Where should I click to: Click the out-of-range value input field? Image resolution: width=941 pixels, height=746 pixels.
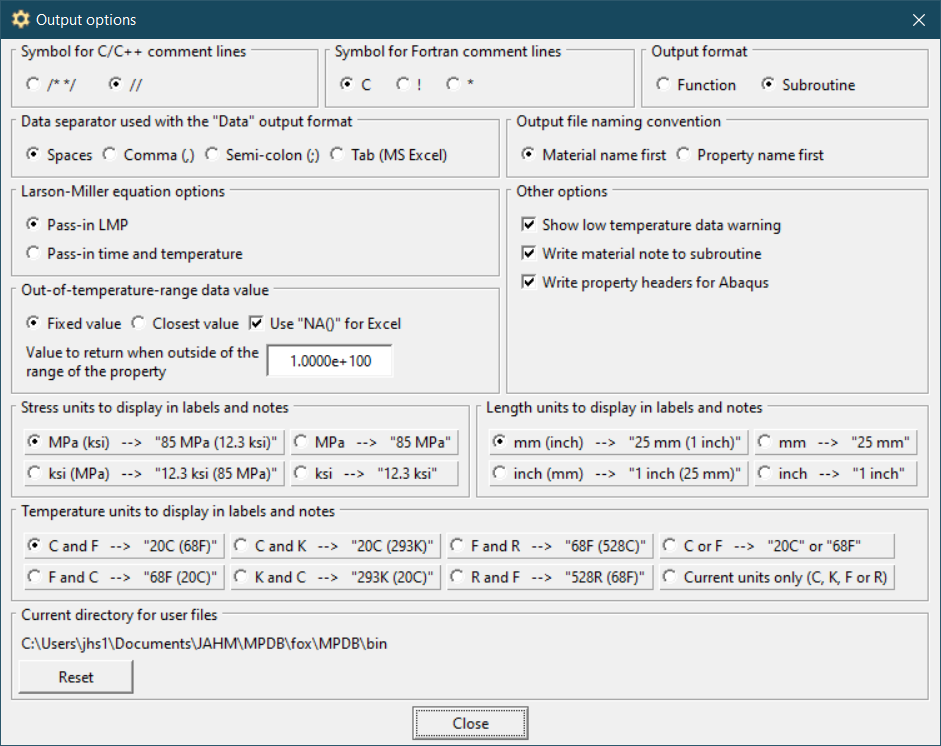pyautogui.click(x=329, y=361)
